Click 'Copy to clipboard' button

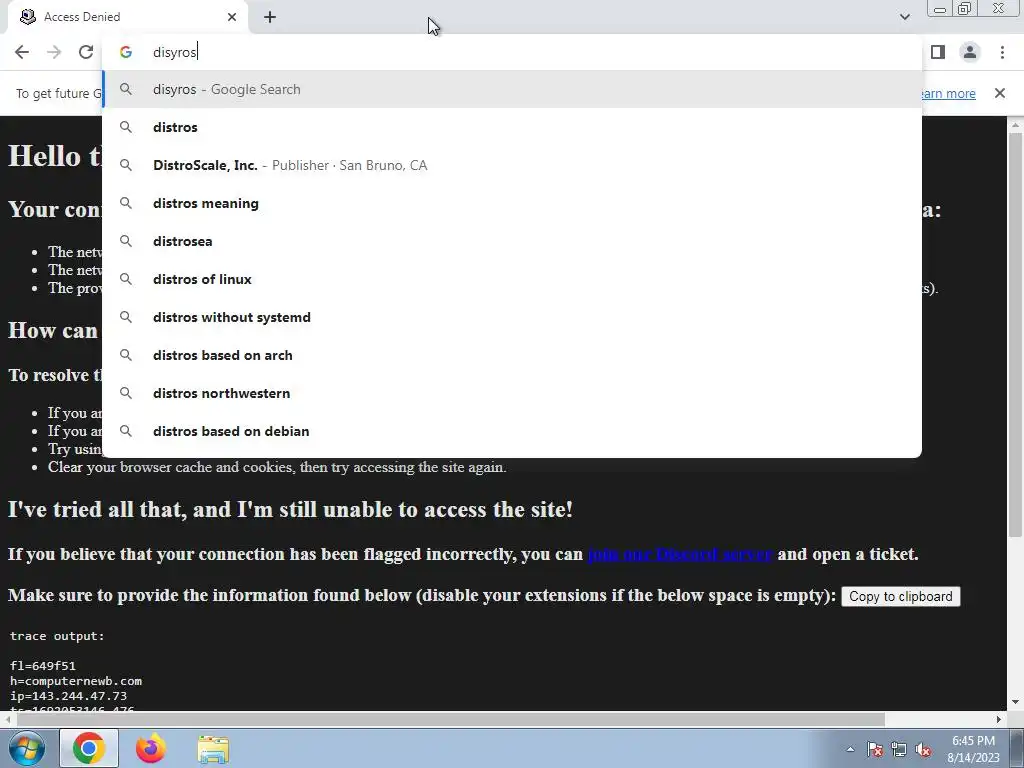pyautogui.click(x=901, y=596)
